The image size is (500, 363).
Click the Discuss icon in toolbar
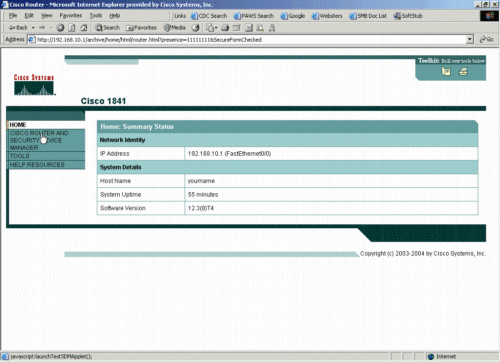(x=249, y=28)
